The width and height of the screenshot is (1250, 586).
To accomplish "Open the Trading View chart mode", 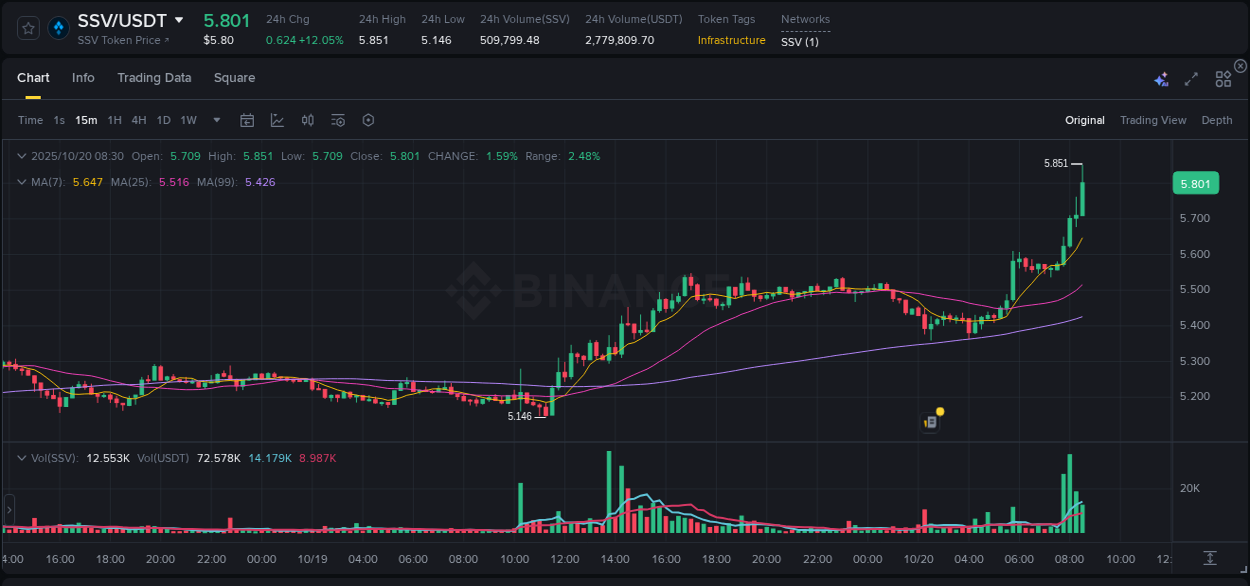I will coord(1153,120).
